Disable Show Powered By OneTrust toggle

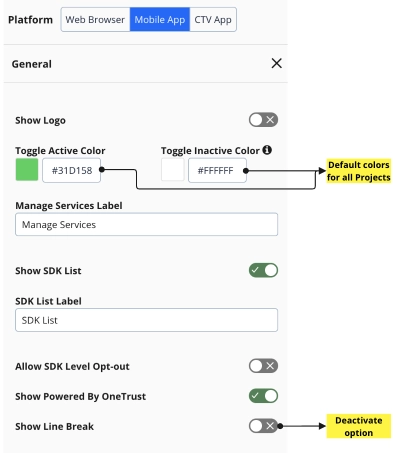coord(263,396)
